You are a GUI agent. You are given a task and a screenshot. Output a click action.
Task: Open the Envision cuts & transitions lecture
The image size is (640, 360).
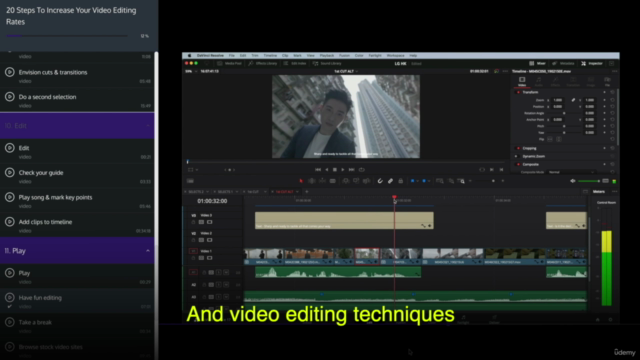point(77,76)
